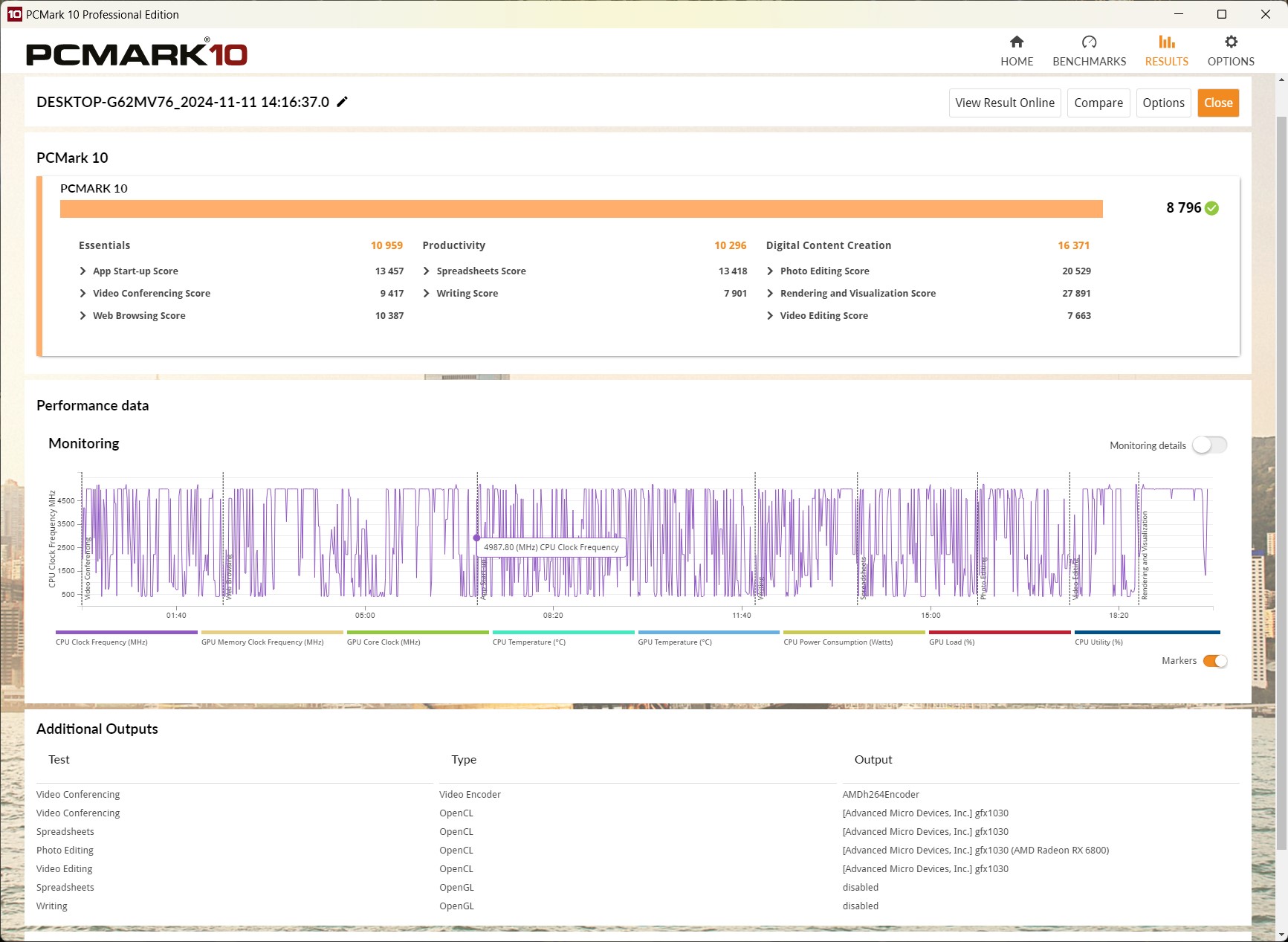The image size is (1288, 942).
Task: Click the PCMARK10 logo
Action: tap(137, 54)
